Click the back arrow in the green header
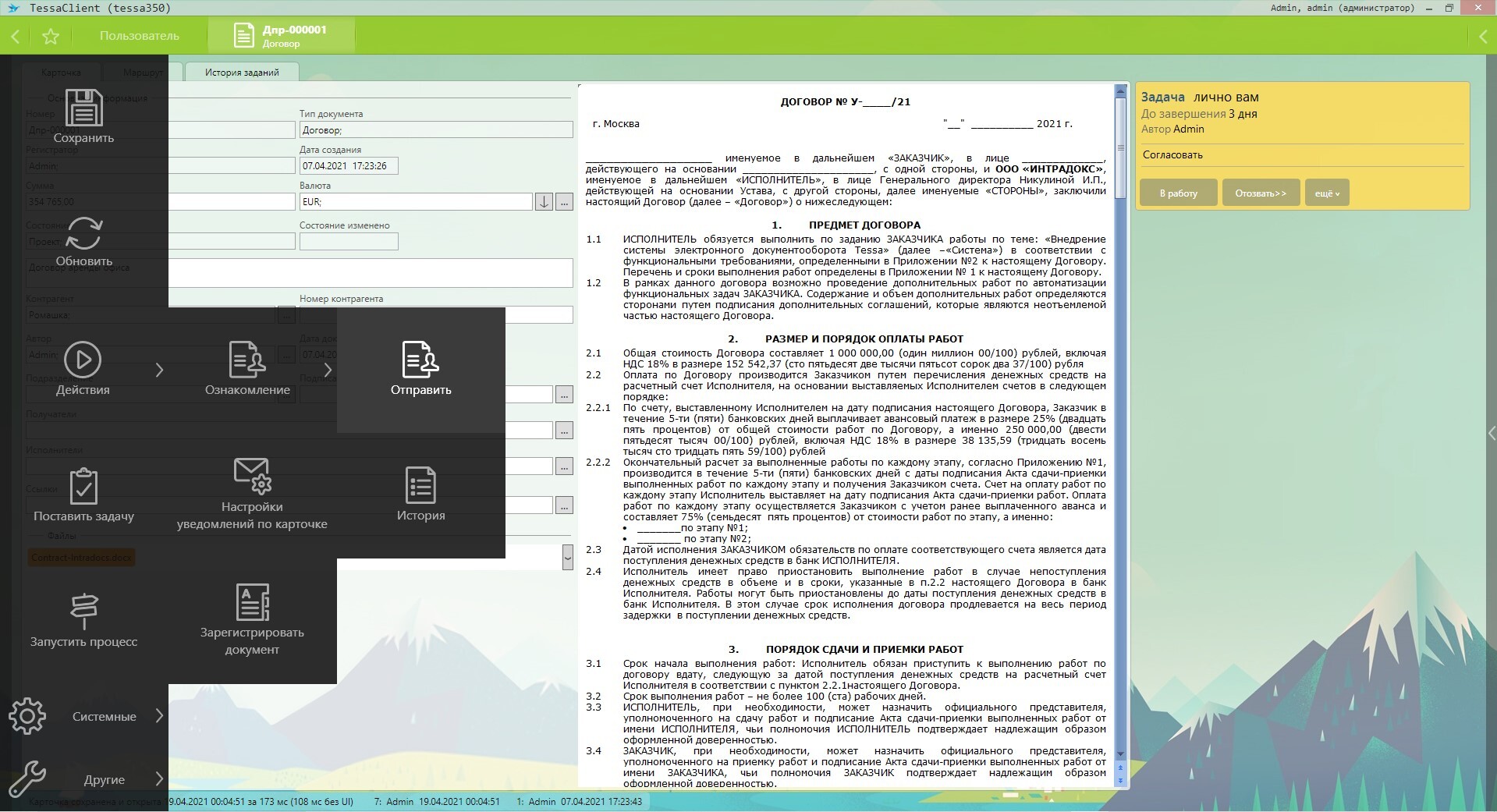Image resolution: width=1497 pixels, height=812 pixels. [16, 36]
